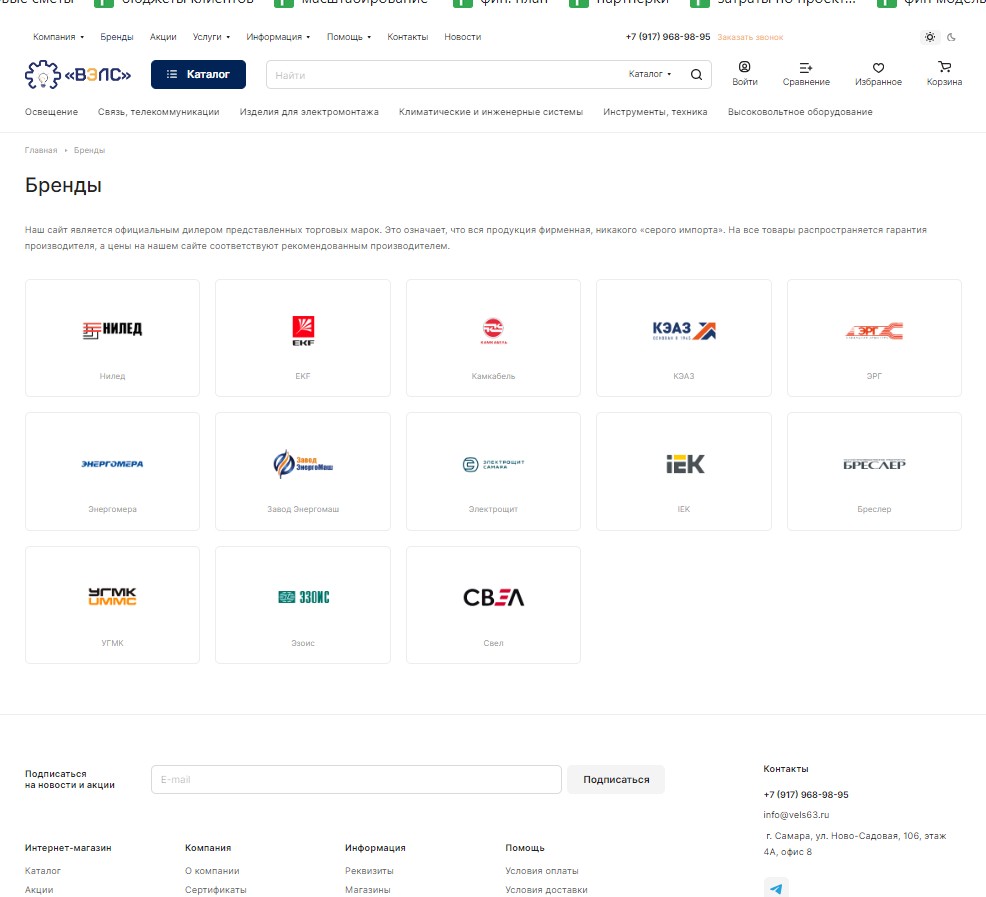Open footer Каталог link
986x897 pixels.
pyautogui.click(x=43, y=871)
